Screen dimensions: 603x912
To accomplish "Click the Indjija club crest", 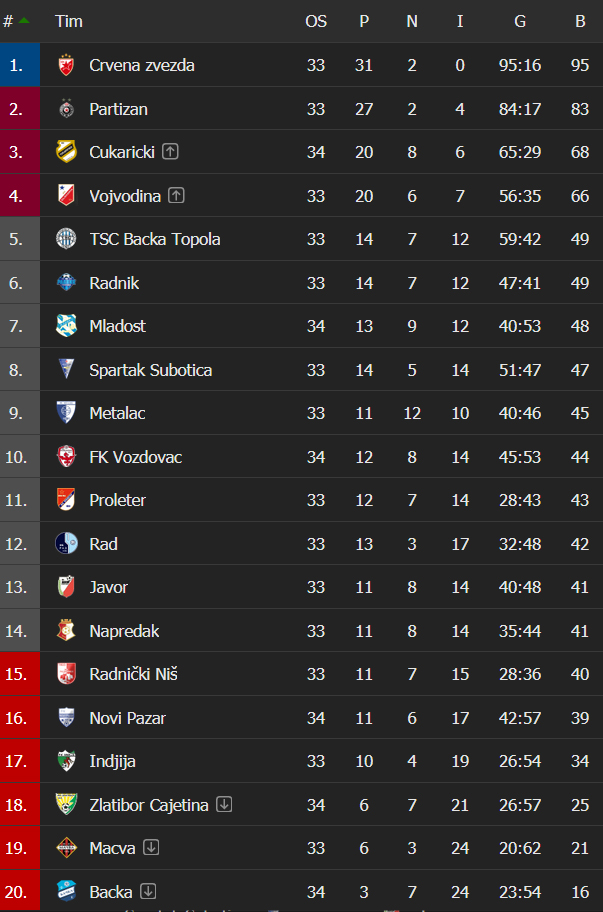I will 66,761.
